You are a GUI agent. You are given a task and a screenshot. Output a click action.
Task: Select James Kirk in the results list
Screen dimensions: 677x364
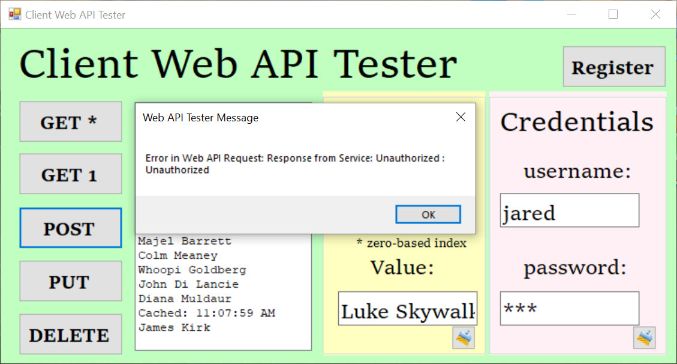click(174, 327)
